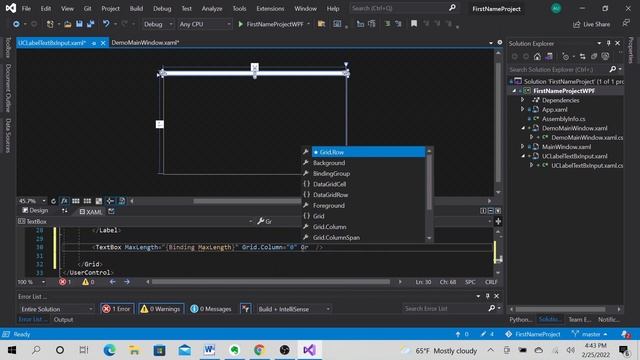Open the TextBox element navigation dropdown
The width and height of the screenshot is (640, 360).
click(x=136, y=221)
